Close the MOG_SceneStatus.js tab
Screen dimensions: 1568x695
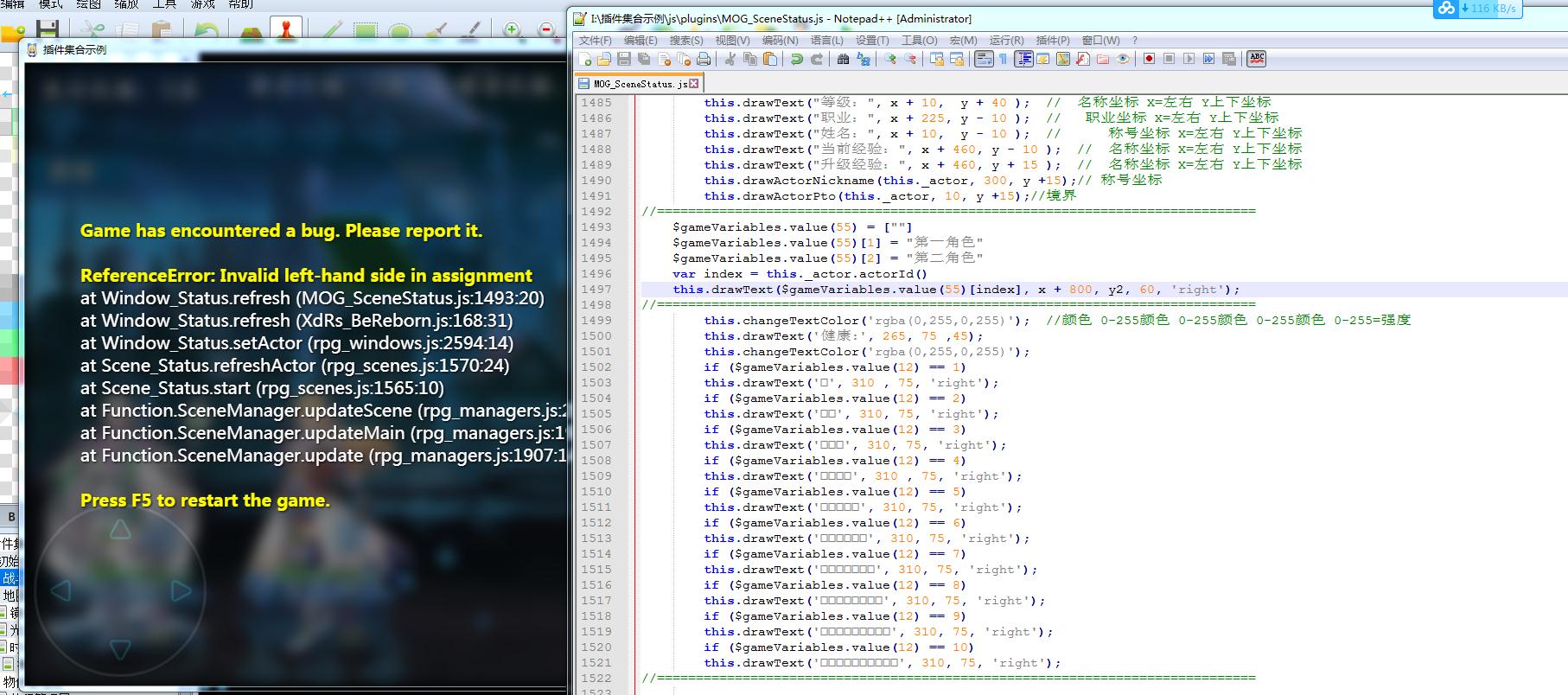click(x=693, y=84)
